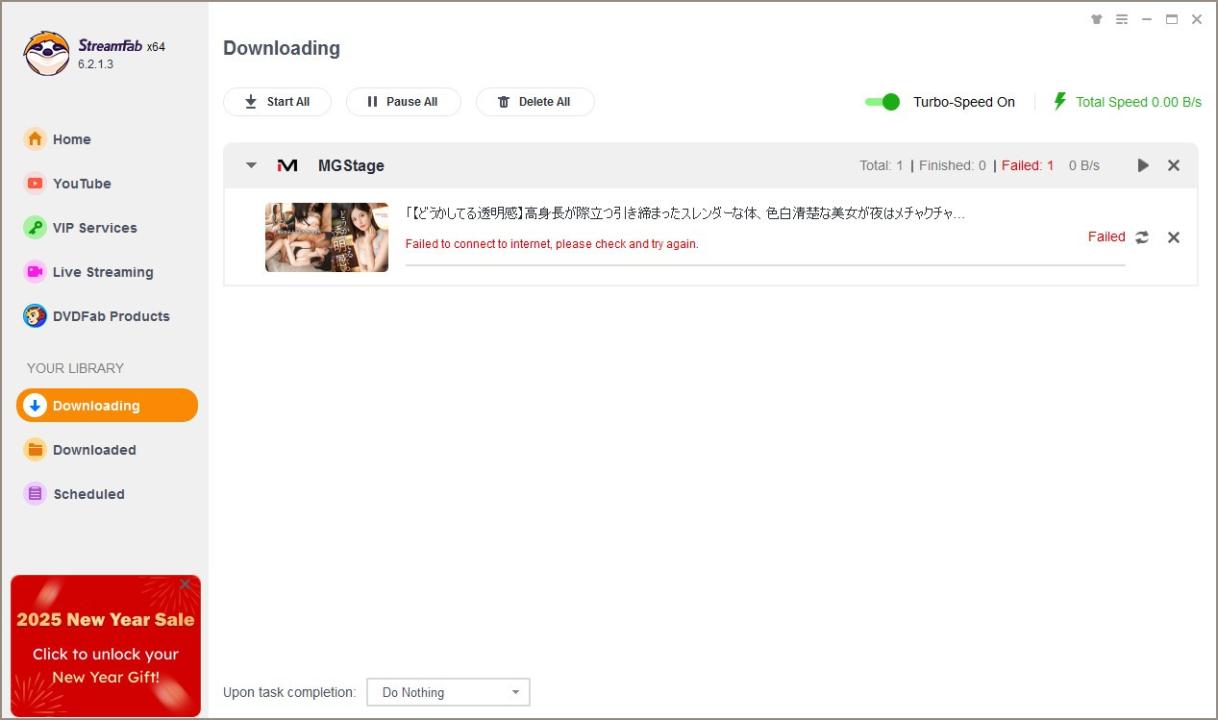Open DVDFab Products
The height and width of the screenshot is (720, 1218).
tap(97, 316)
